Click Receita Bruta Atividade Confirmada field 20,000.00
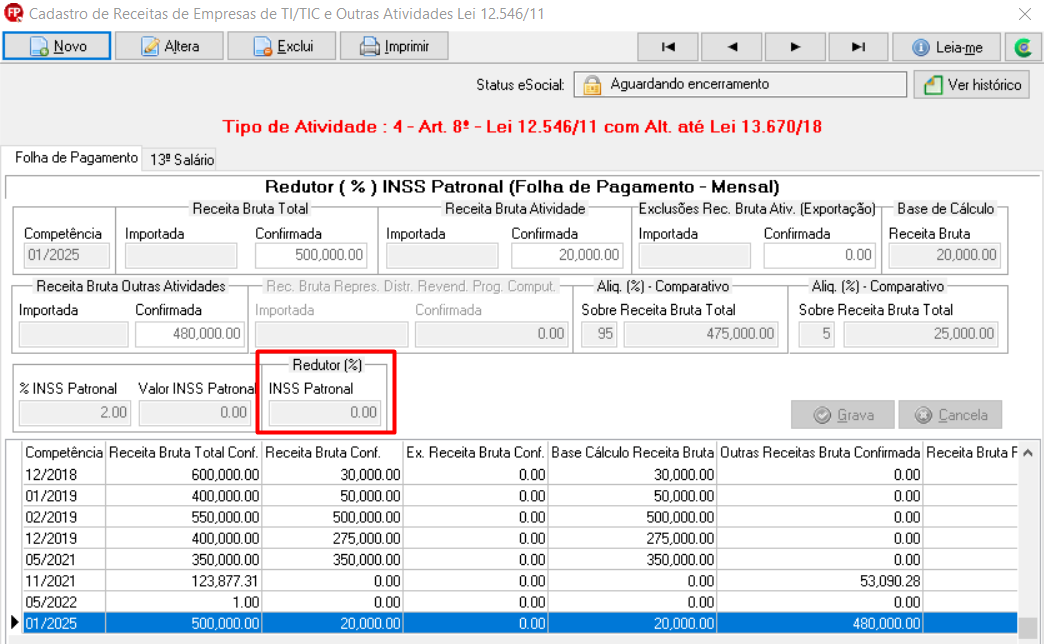The image size is (1044, 644). 566,255
